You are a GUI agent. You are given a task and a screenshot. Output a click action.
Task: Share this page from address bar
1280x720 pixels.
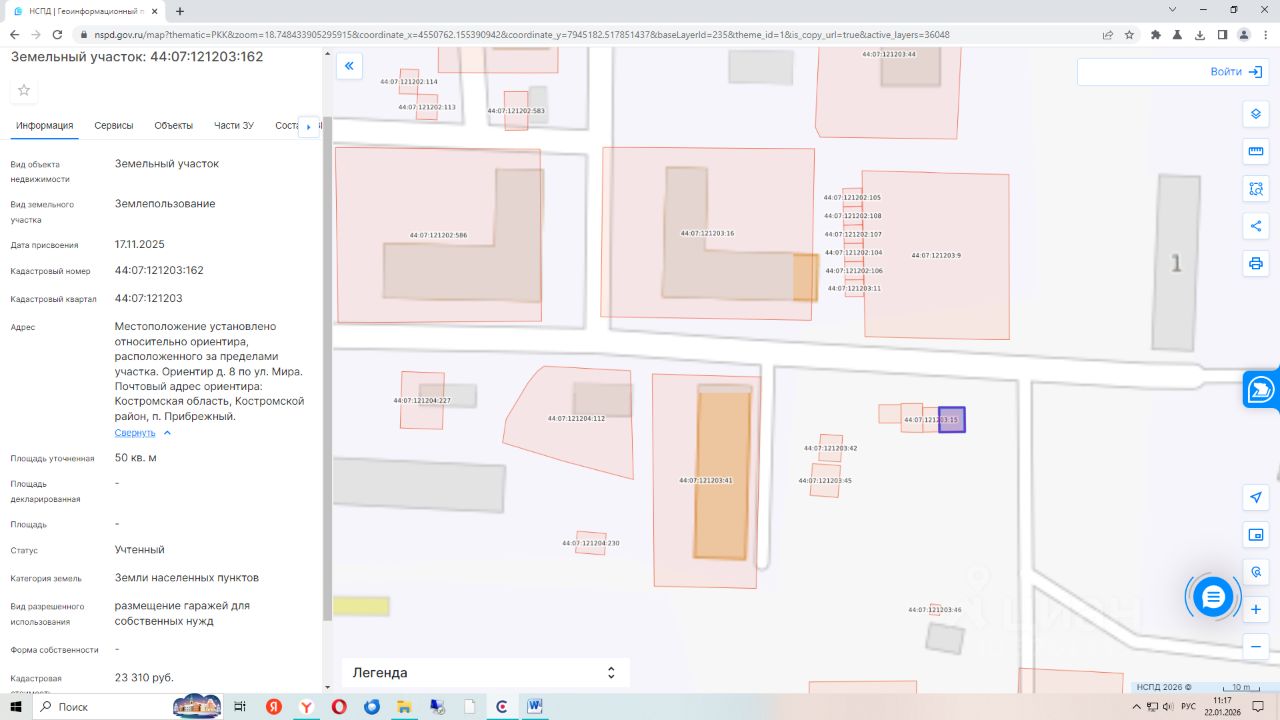tap(1108, 34)
